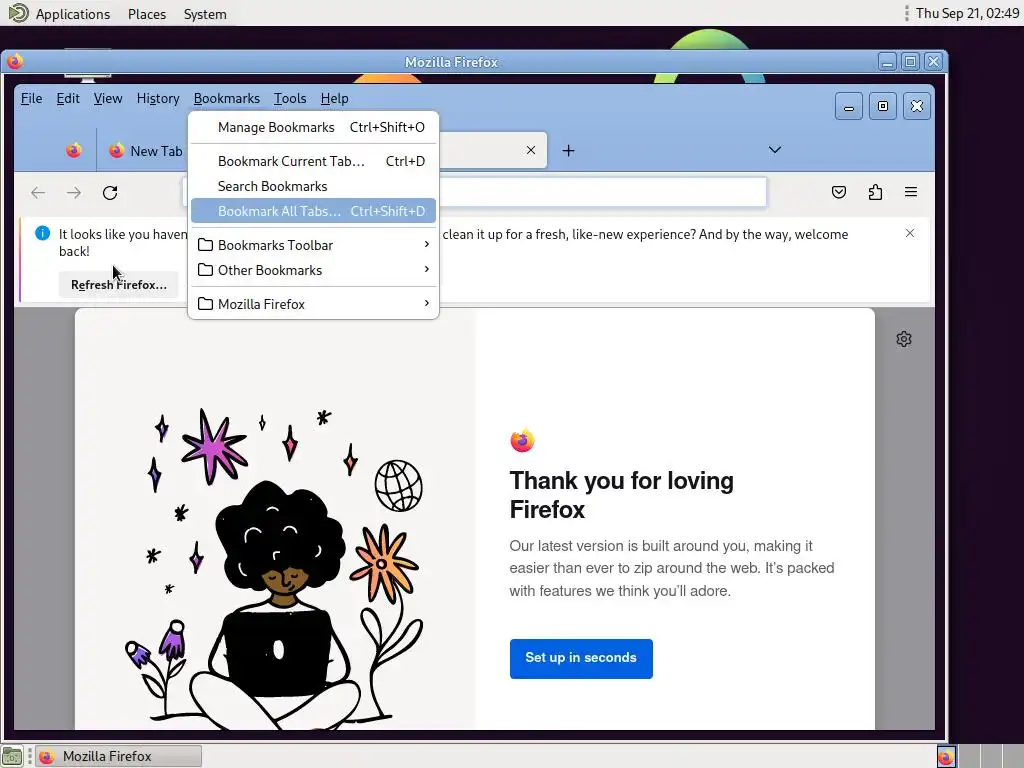The width and height of the screenshot is (1024, 768).
Task: Open the File menu
Action: (x=31, y=99)
